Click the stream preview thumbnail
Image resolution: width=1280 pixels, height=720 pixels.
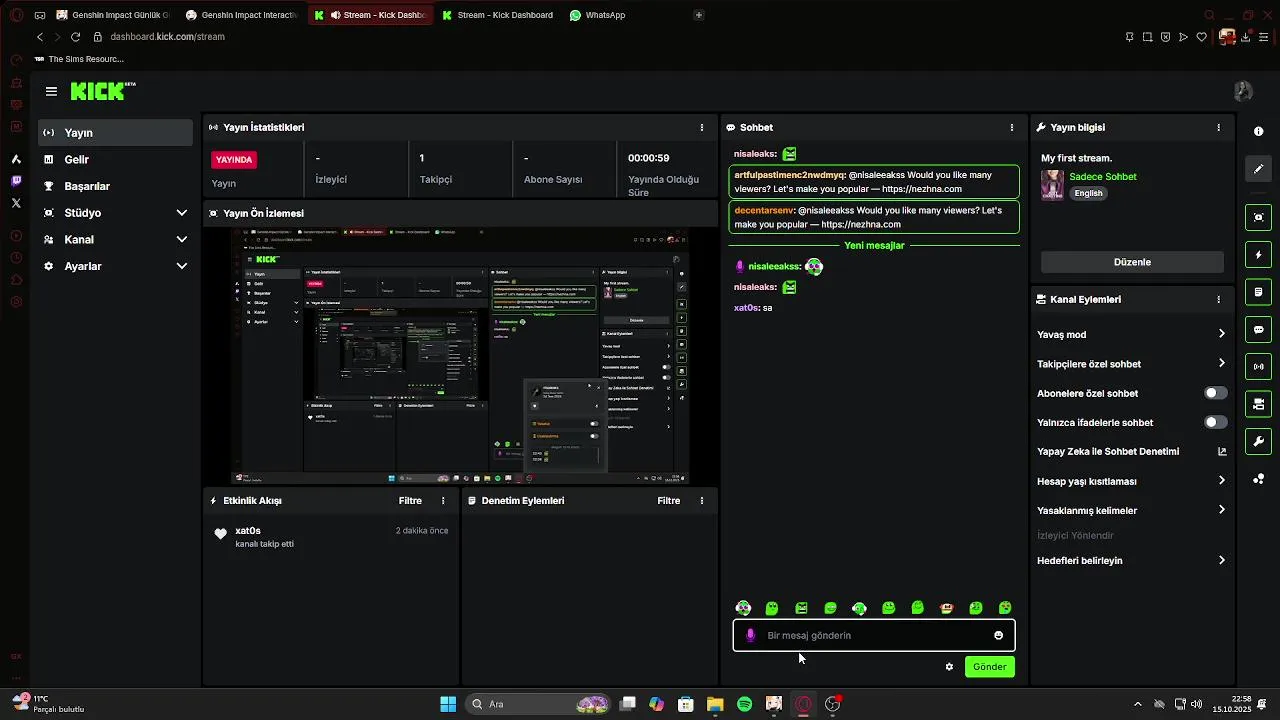pos(460,356)
